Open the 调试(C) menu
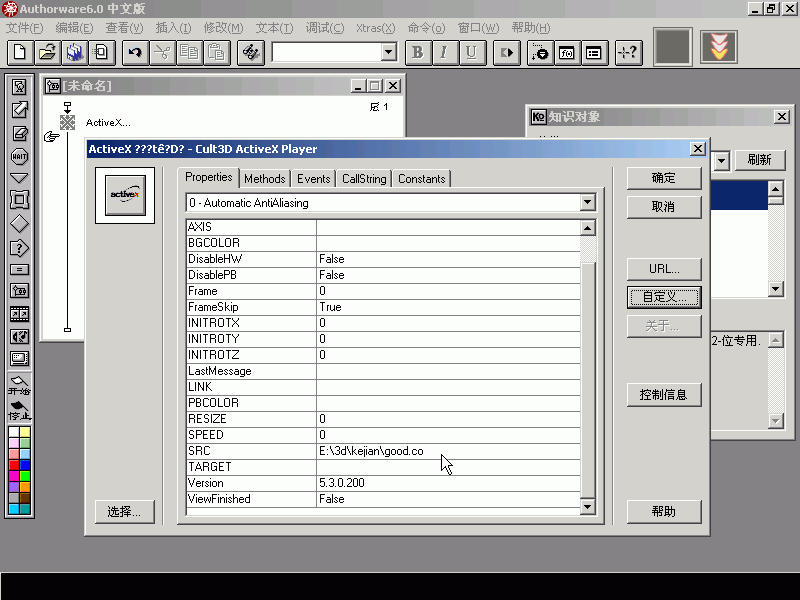Image resolution: width=800 pixels, height=600 pixels. 324,28
